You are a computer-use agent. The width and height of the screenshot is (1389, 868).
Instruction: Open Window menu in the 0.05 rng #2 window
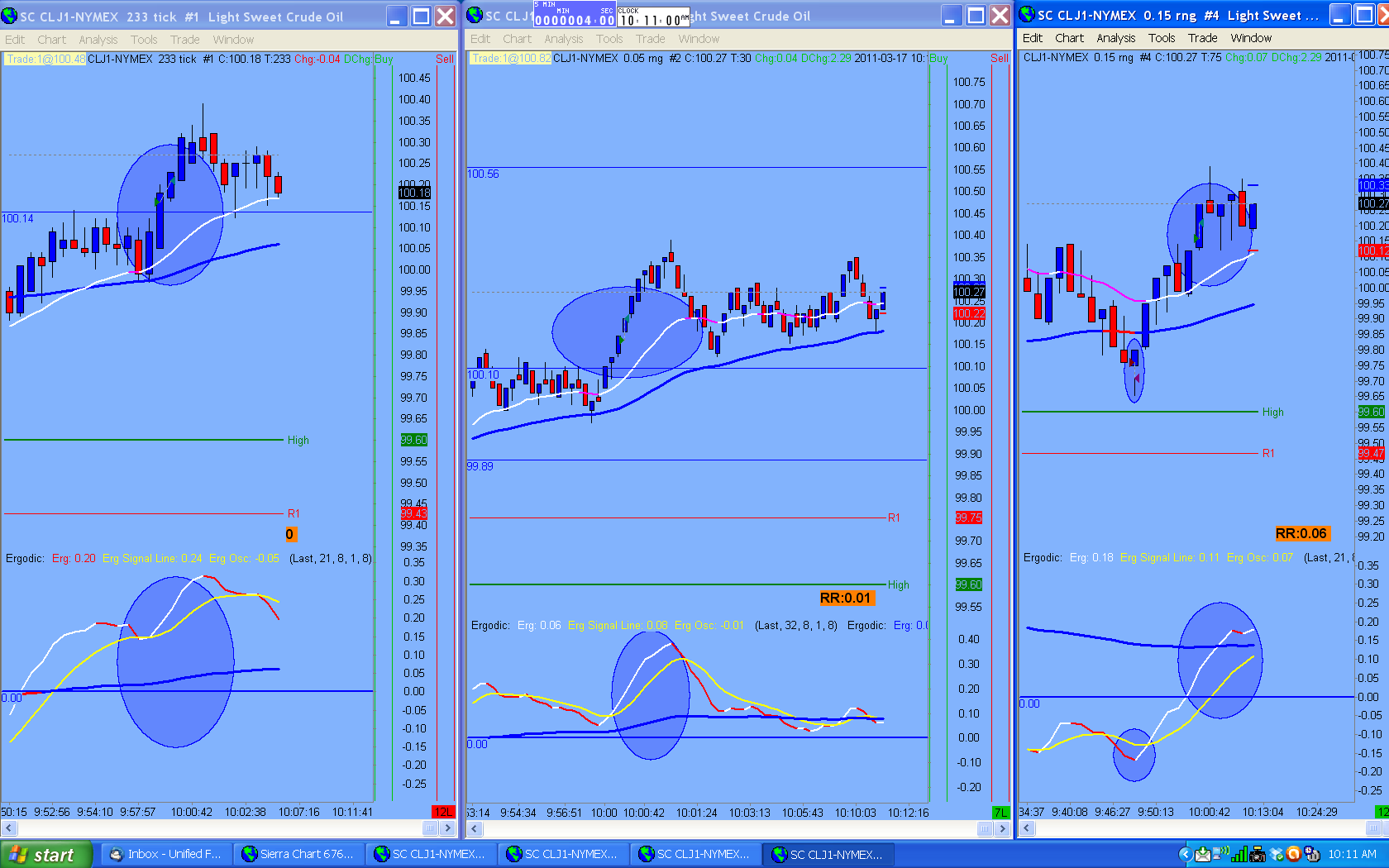point(699,39)
